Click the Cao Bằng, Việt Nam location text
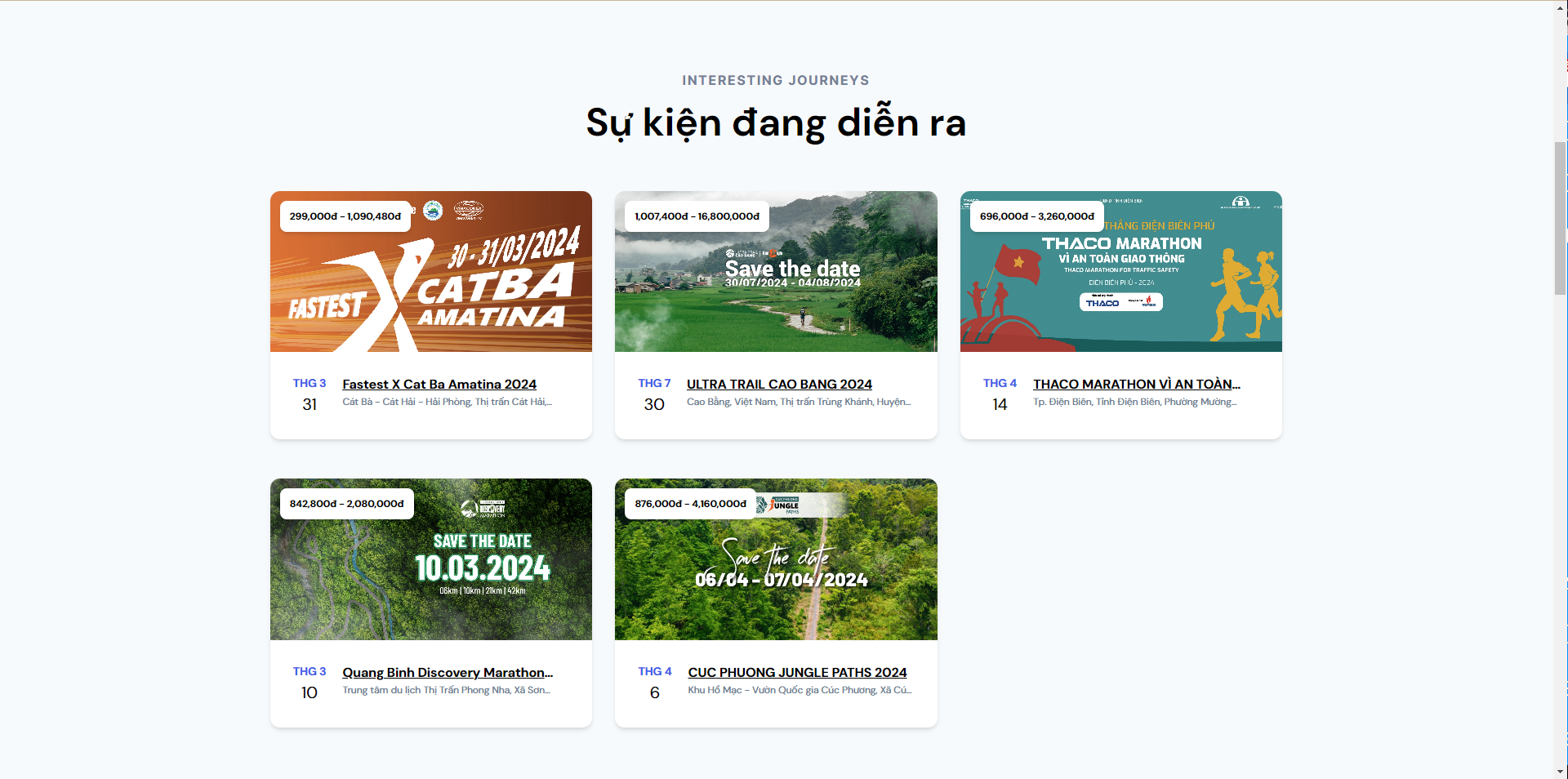 [x=799, y=402]
